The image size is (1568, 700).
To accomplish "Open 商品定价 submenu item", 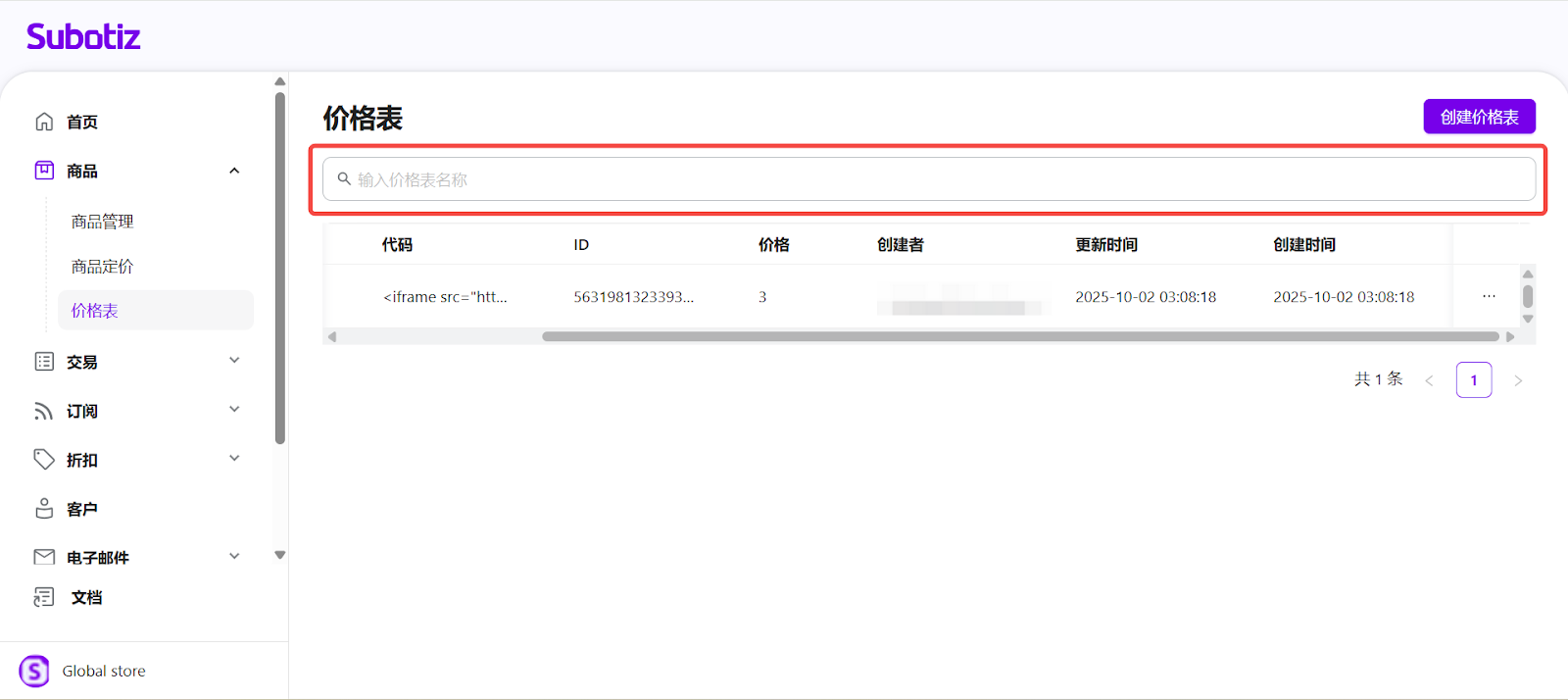I will tap(103, 267).
